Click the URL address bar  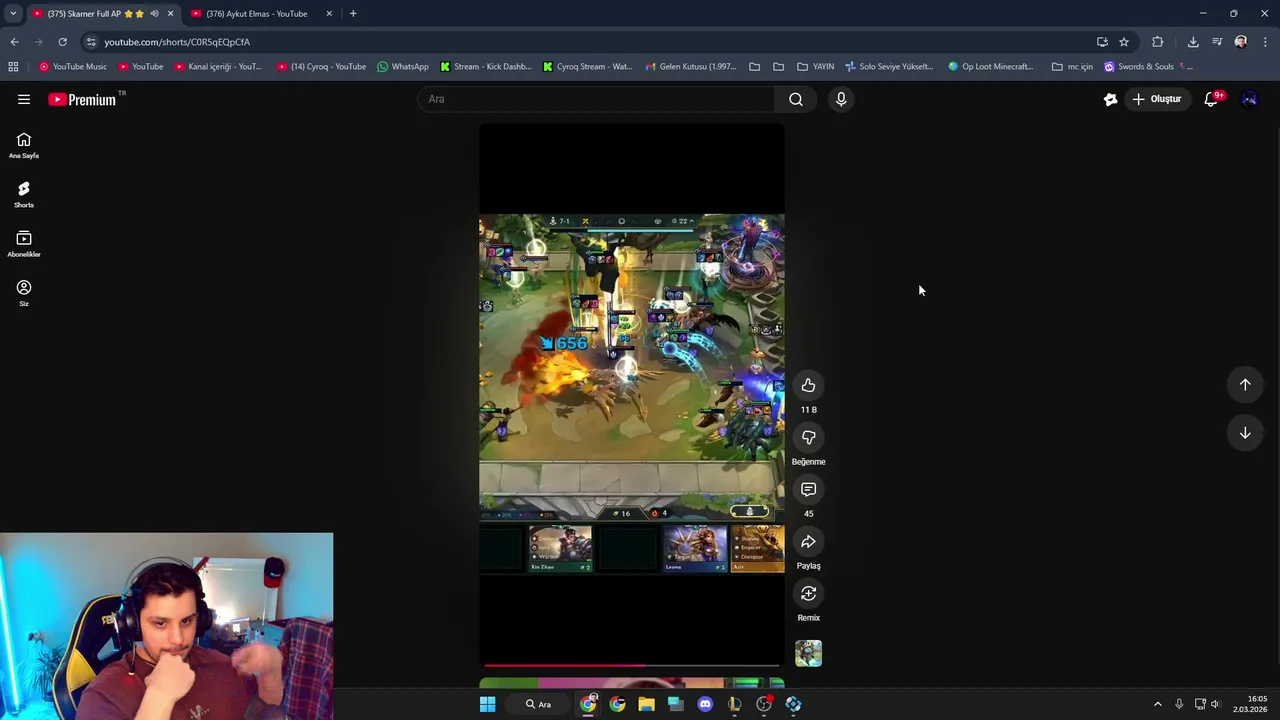point(590,42)
